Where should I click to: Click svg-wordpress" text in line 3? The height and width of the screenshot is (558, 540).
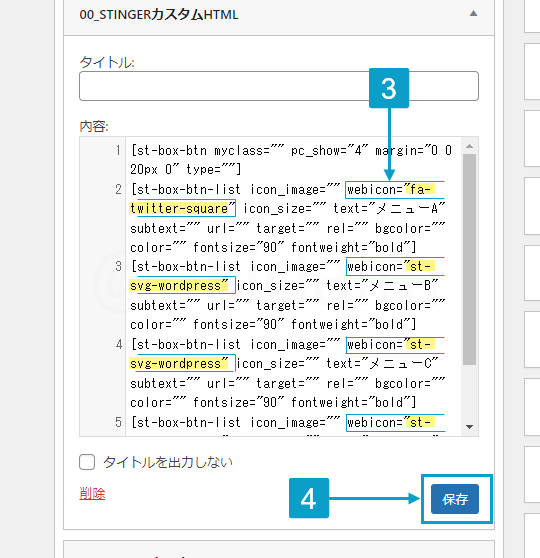click(179, 286)
